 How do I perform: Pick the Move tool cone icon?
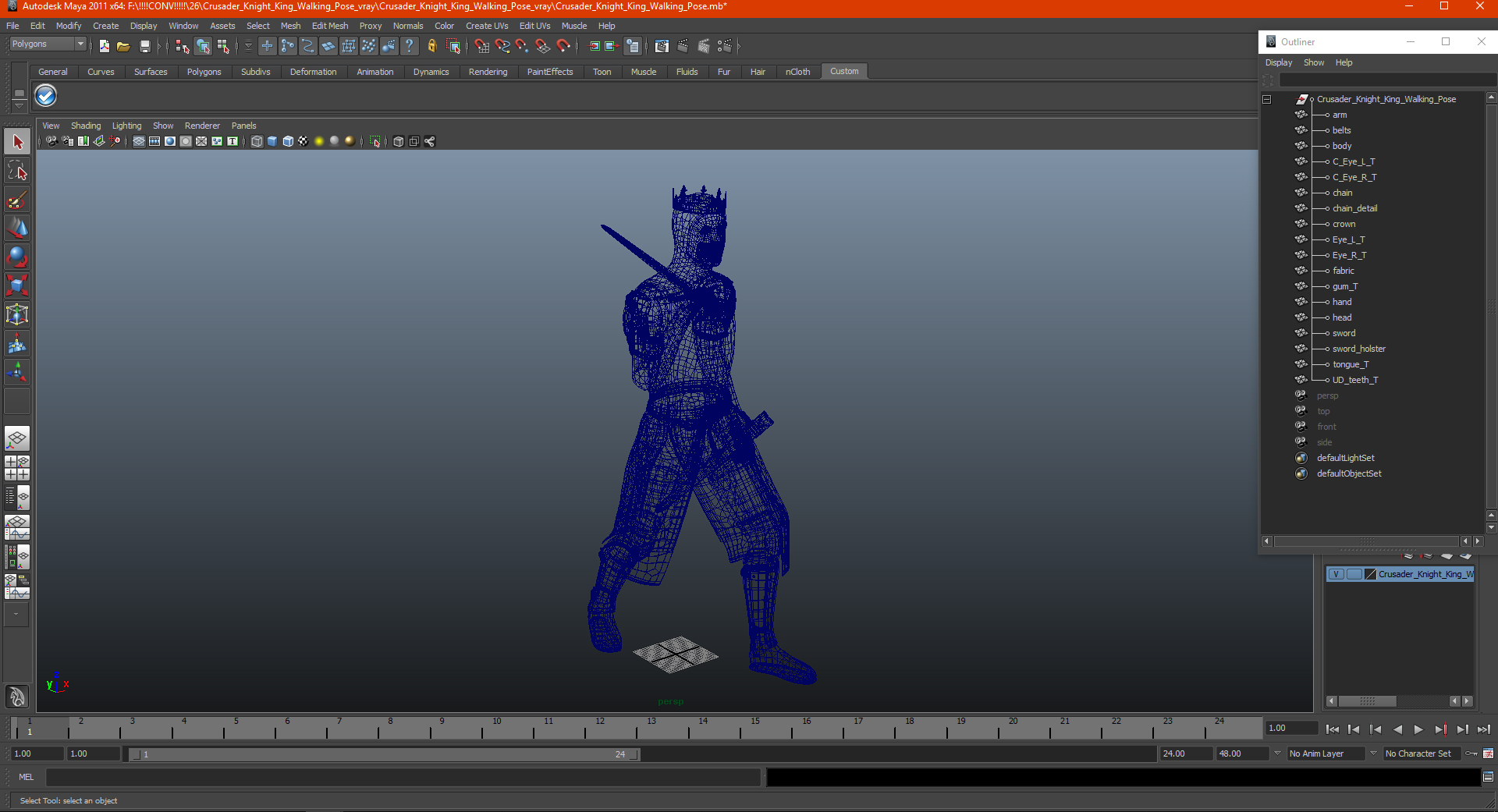click(17, 228)
